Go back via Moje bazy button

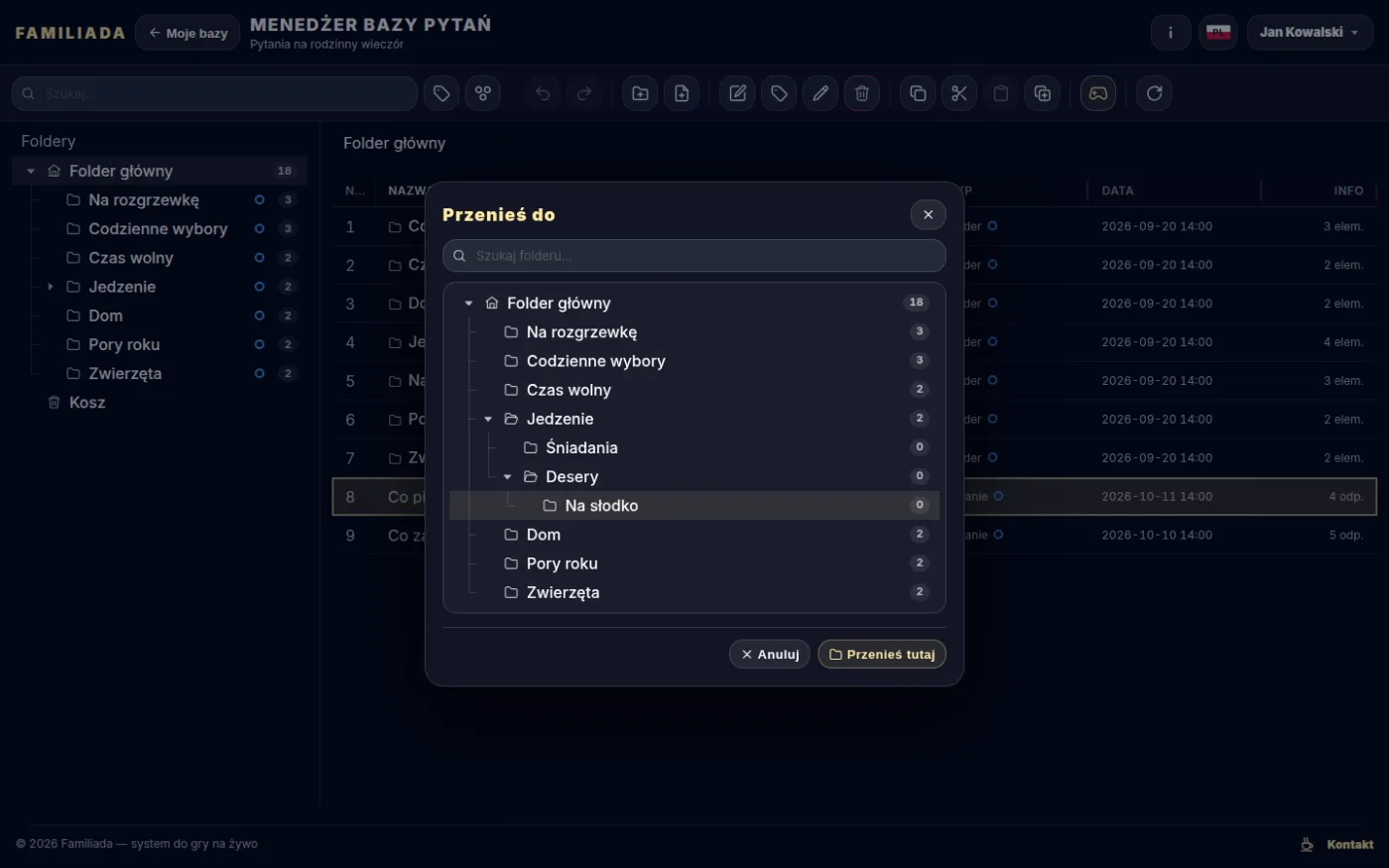(188, 33)
